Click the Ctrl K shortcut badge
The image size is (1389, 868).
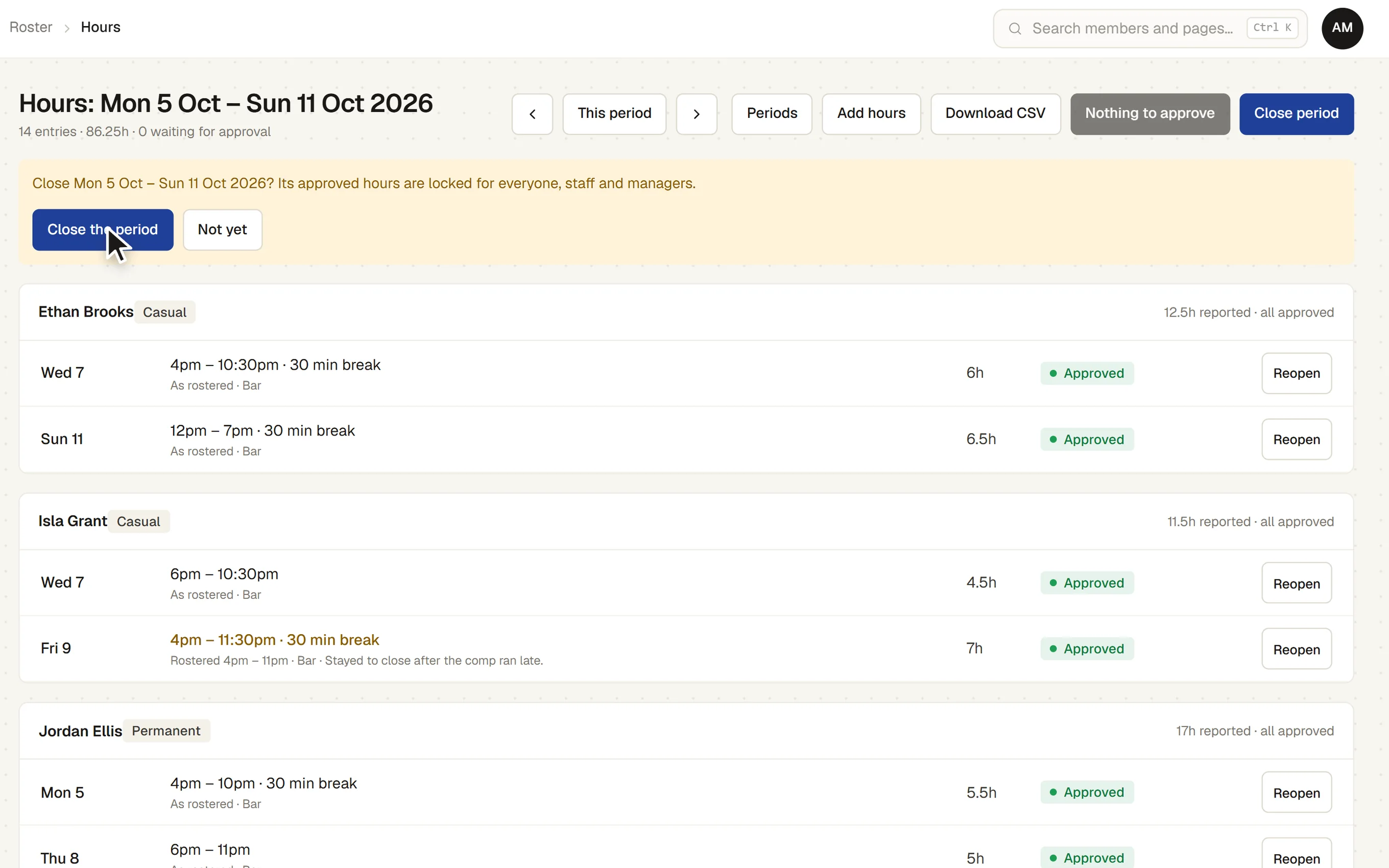click(x=1272, y=28)
